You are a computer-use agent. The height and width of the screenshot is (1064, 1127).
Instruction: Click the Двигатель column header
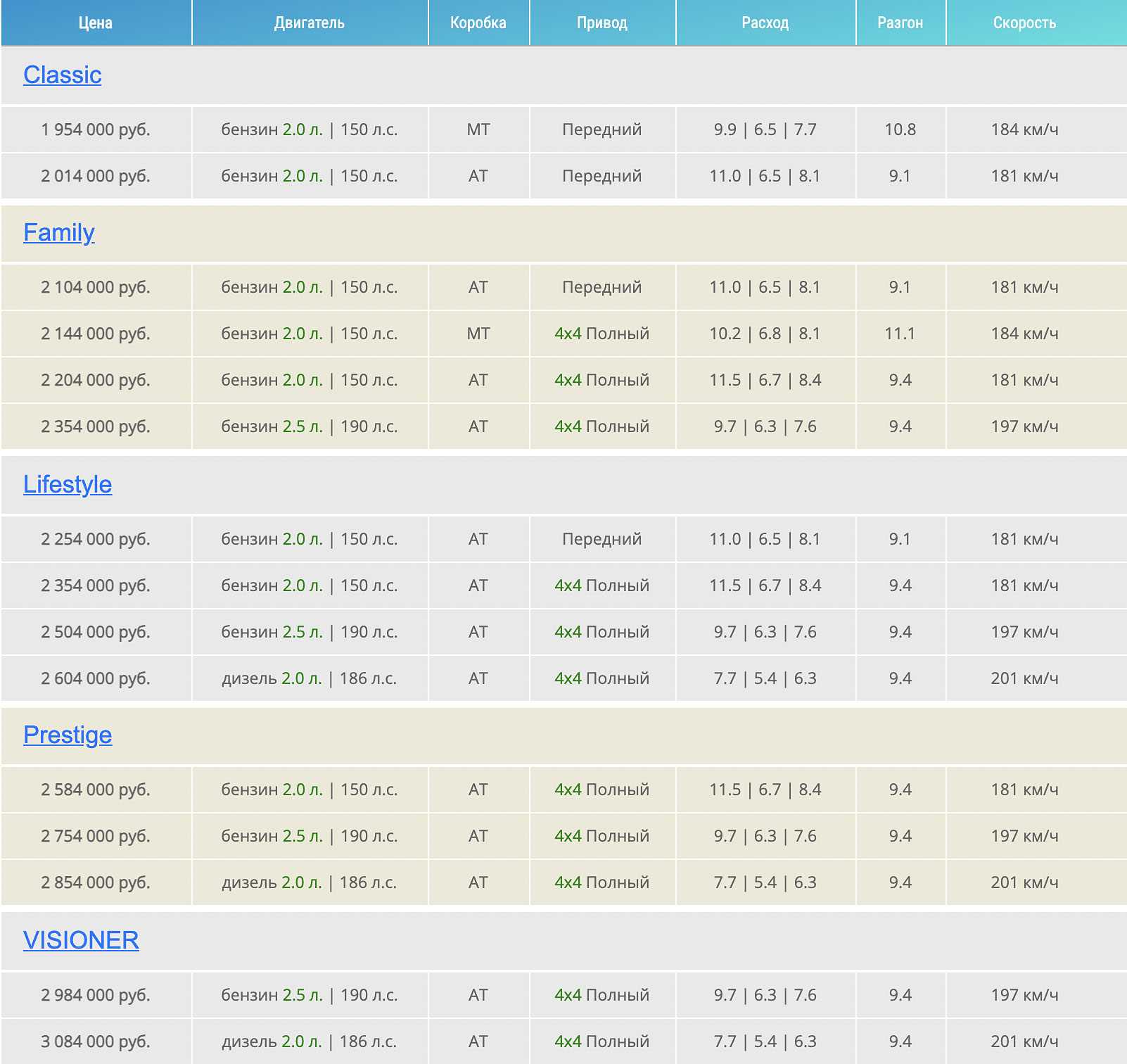[310, 23]
